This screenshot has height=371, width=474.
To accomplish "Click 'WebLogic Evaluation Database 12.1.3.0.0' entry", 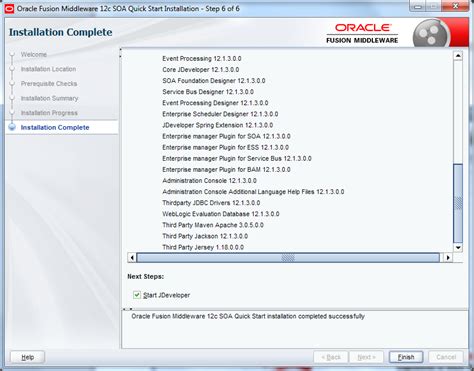I will coord(221,214).
